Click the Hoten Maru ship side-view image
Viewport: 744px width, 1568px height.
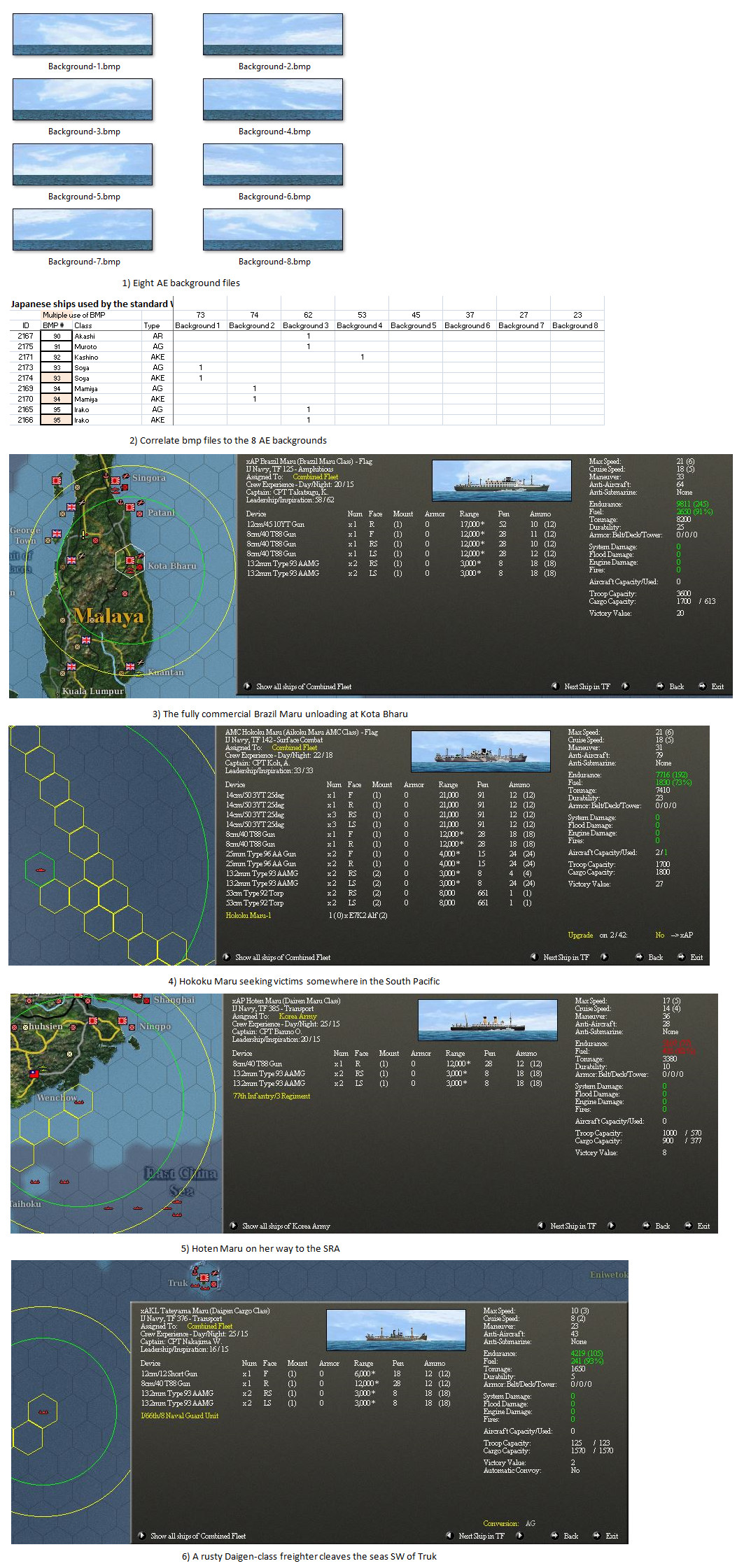click(x=488, y=1019)
